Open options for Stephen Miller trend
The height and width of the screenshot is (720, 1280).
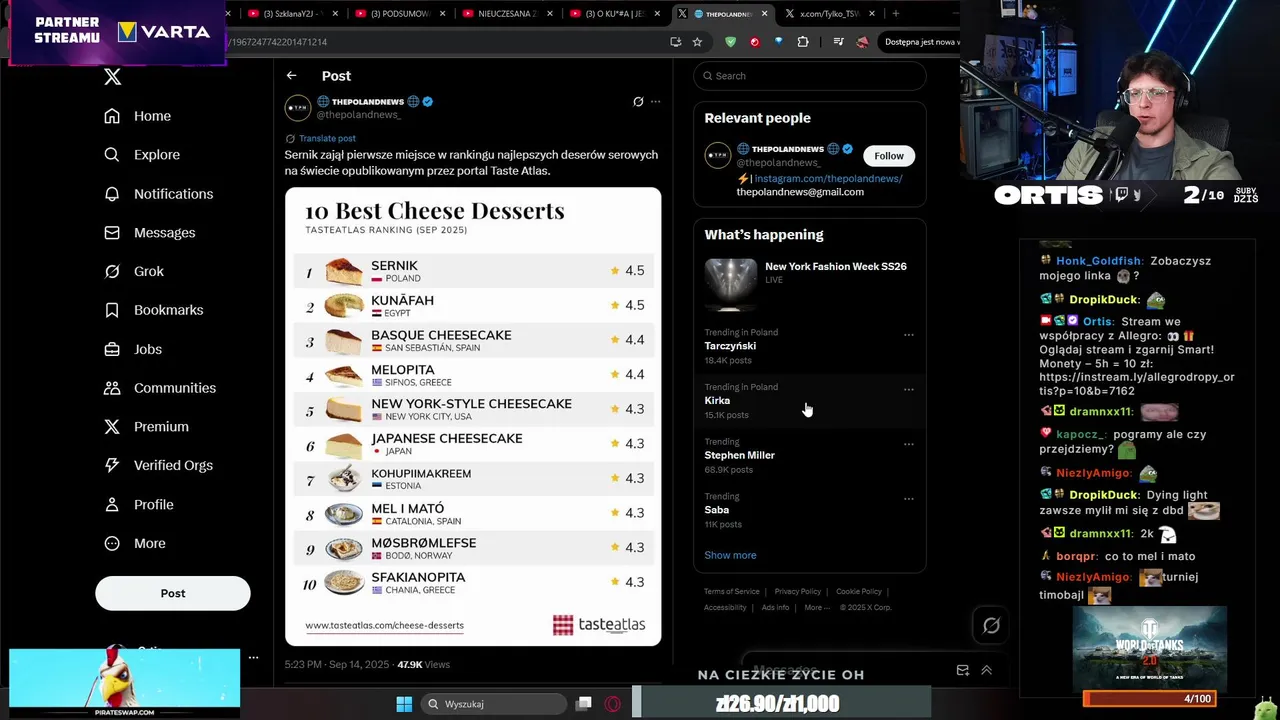(909, 444)
